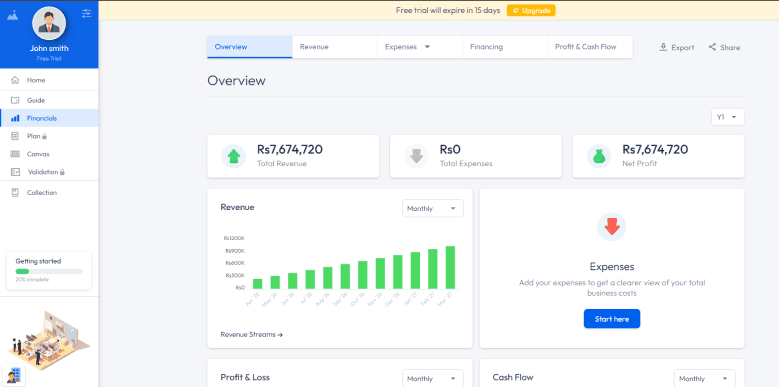
Task: Click the '20% complete' text
Action: (x=32, y=280)
